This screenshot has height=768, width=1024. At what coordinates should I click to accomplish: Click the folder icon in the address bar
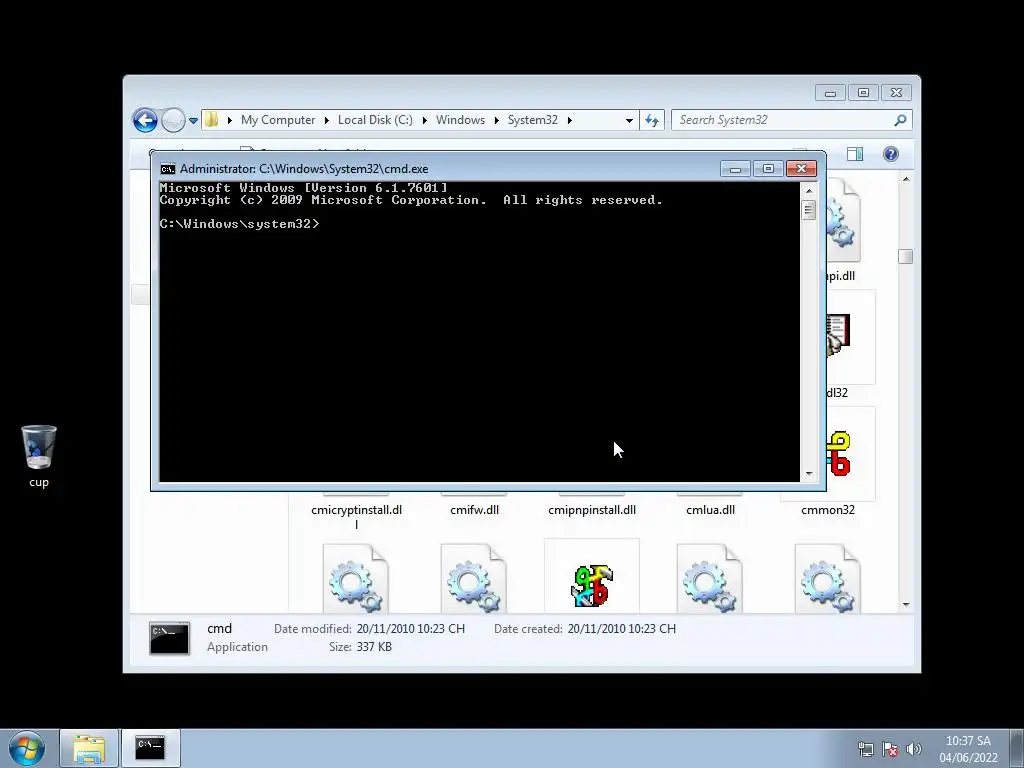point(212,120)
